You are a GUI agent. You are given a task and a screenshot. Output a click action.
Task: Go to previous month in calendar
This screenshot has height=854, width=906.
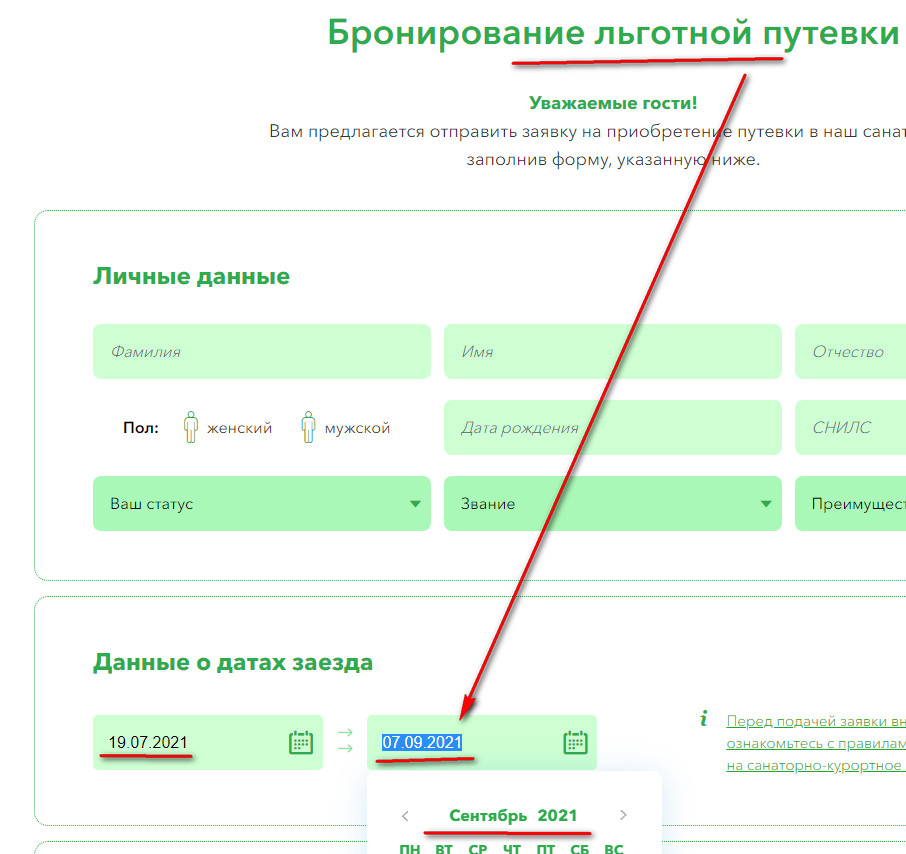[x=405, y=816]
